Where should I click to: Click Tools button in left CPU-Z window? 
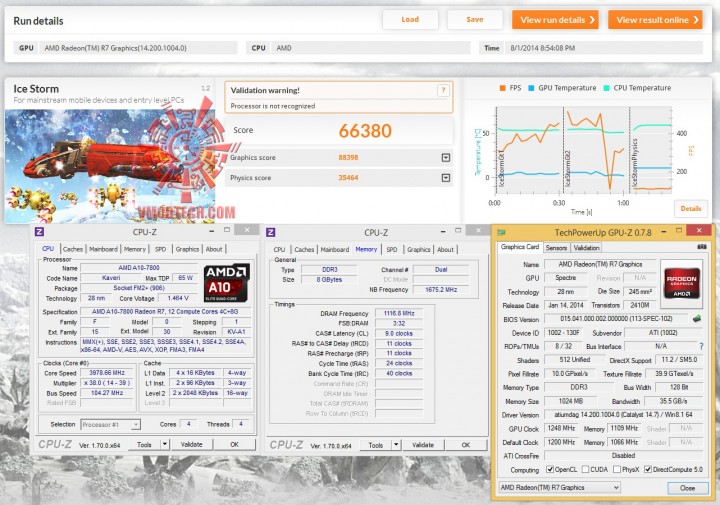[x=144, y=444]
